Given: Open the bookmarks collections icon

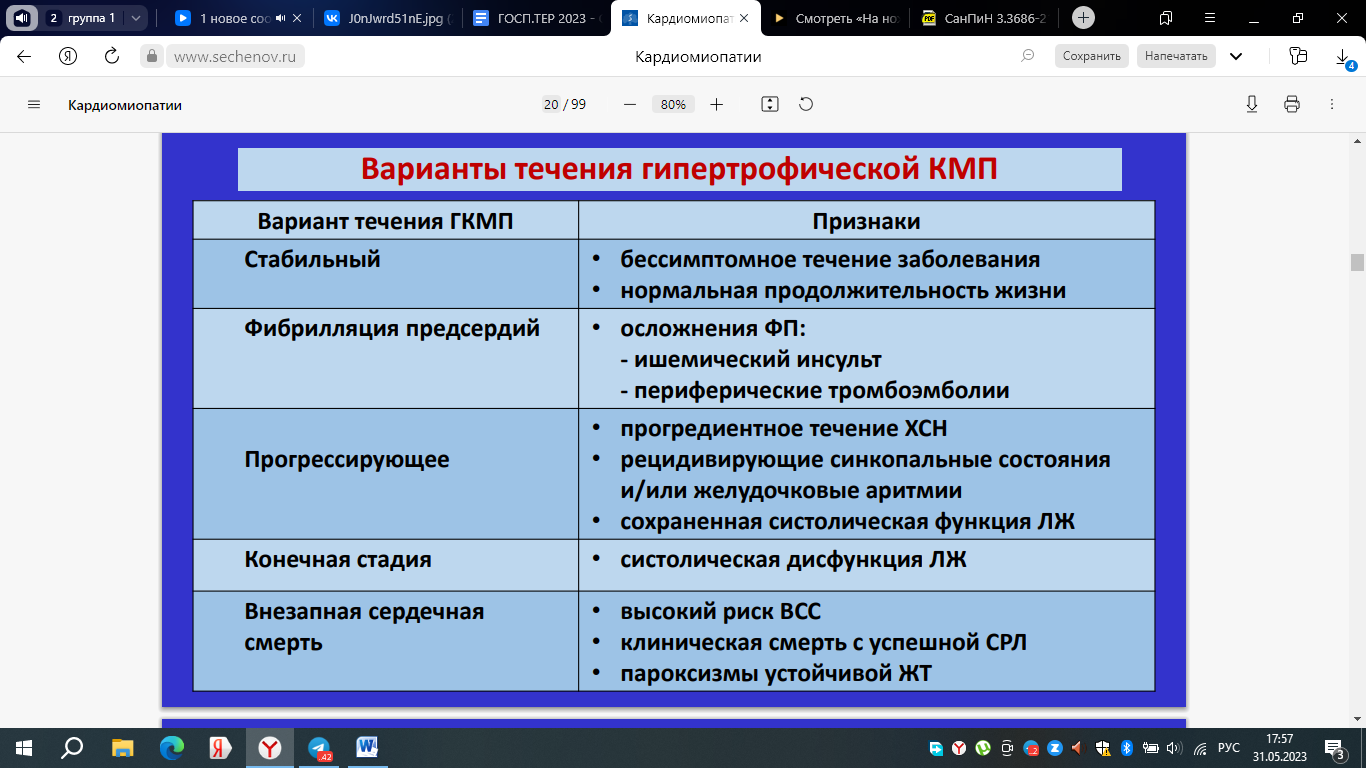Looking at the screenshot, I should [x=1298, y=56].
